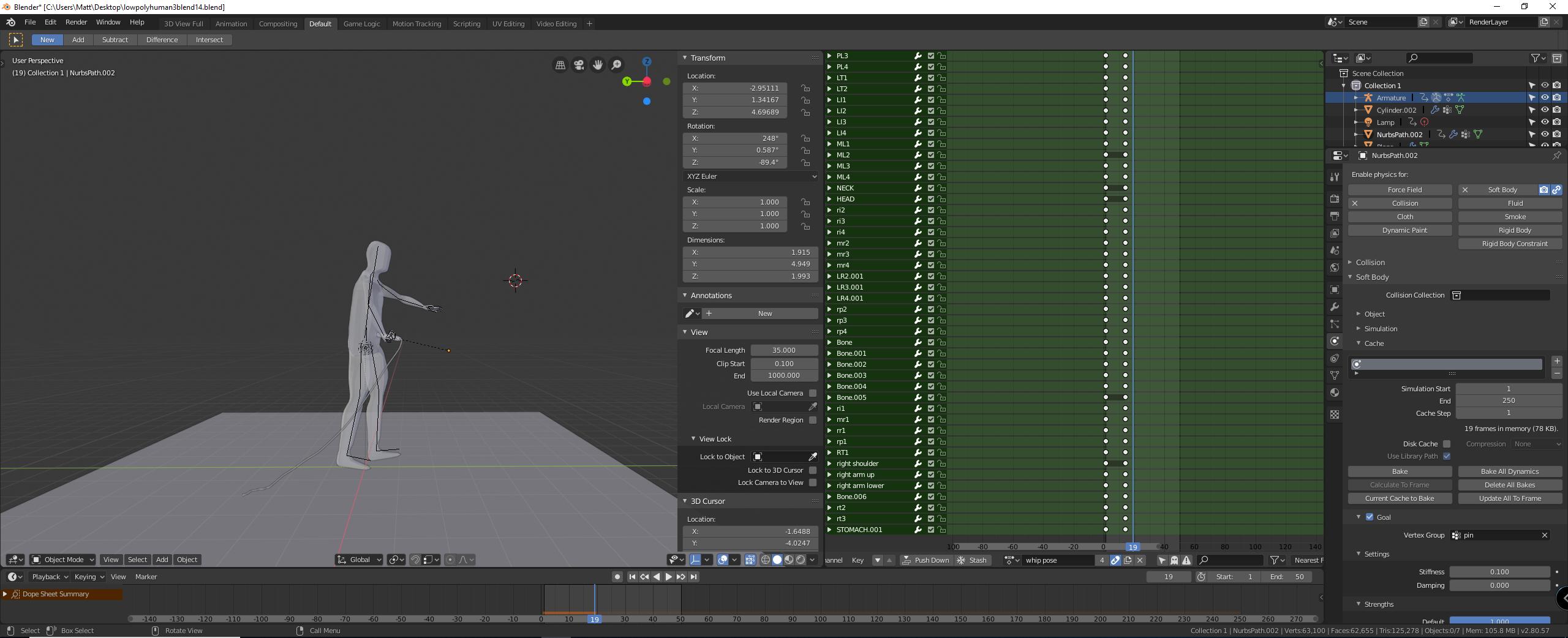
Task: Open the Material properties tab
Action: 1335,392
